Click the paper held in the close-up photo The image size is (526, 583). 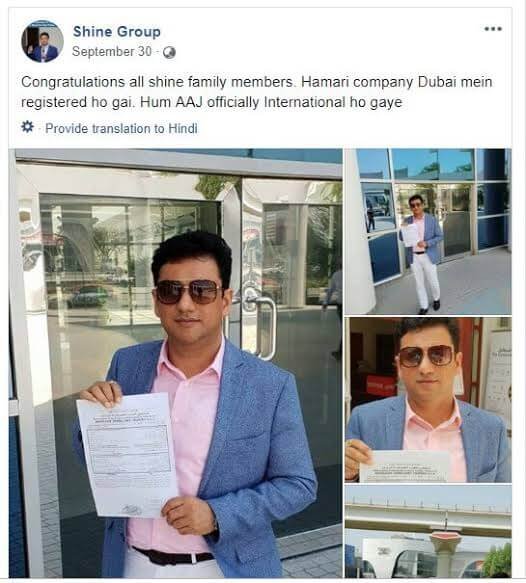click(x=405, y=466)
